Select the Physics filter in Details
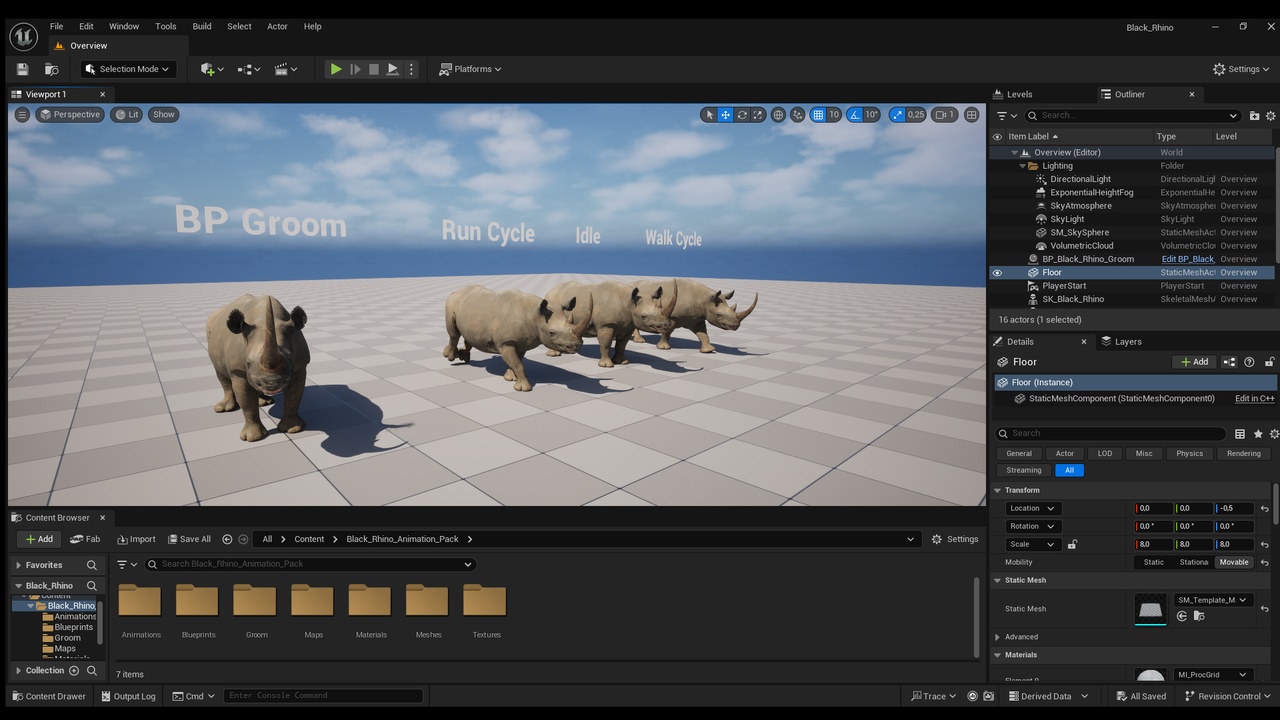This screenshot has height=720, width=1280. point(1189,453)
